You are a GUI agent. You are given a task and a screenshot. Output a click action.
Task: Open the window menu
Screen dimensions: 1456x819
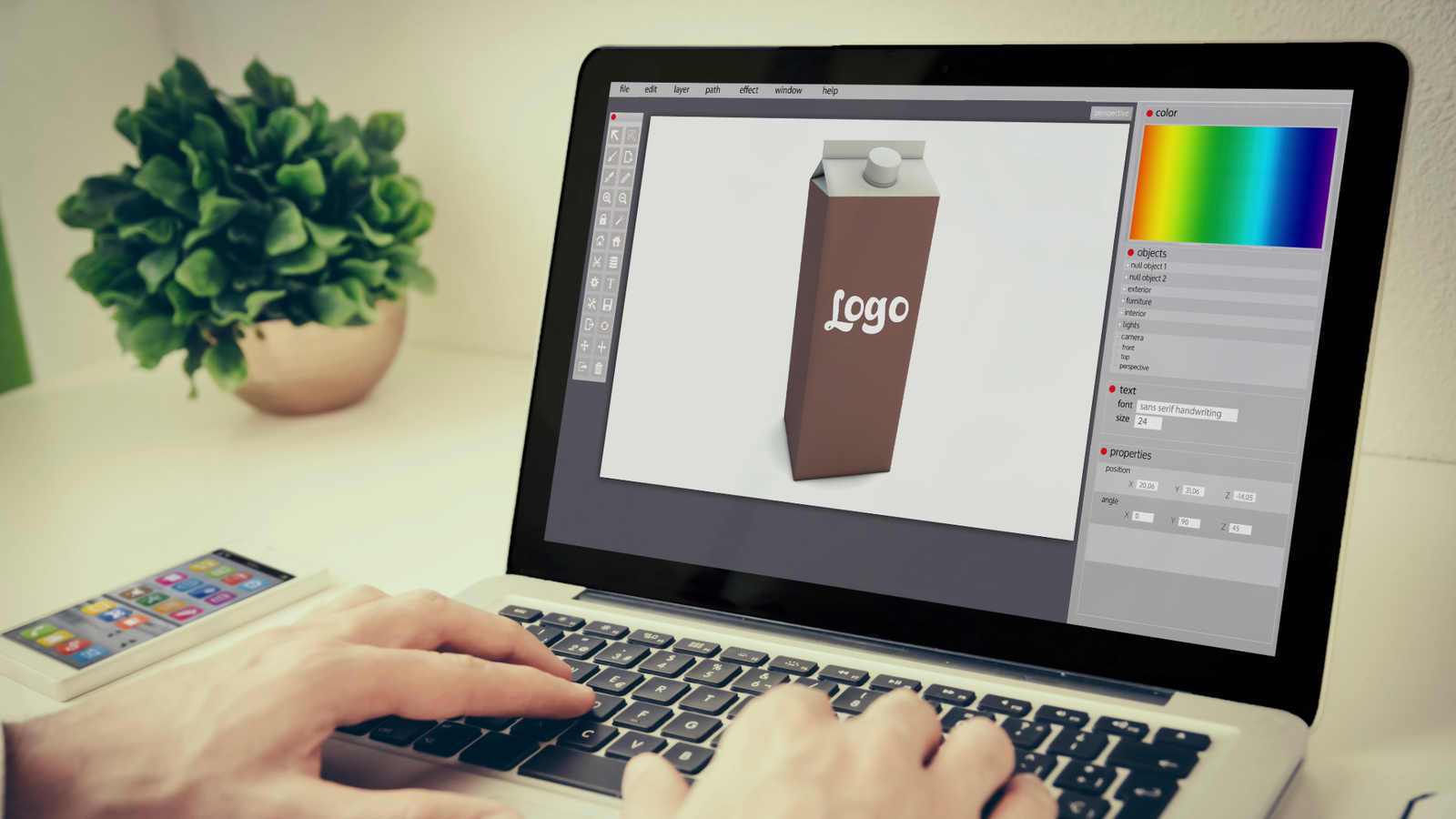click(x=788, y=90)
